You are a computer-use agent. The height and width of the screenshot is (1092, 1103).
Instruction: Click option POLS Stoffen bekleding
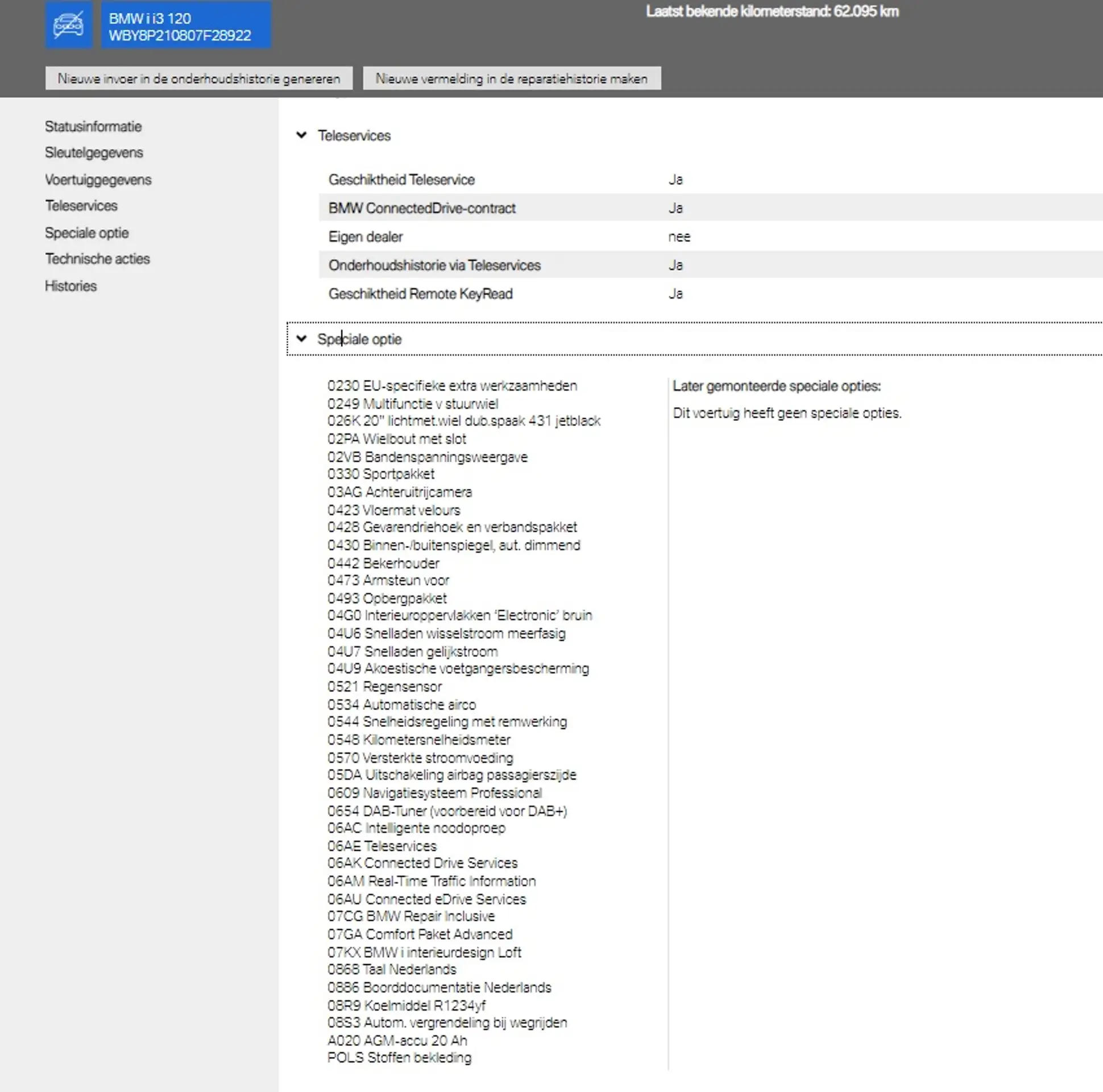click(x=400, y=1058)
